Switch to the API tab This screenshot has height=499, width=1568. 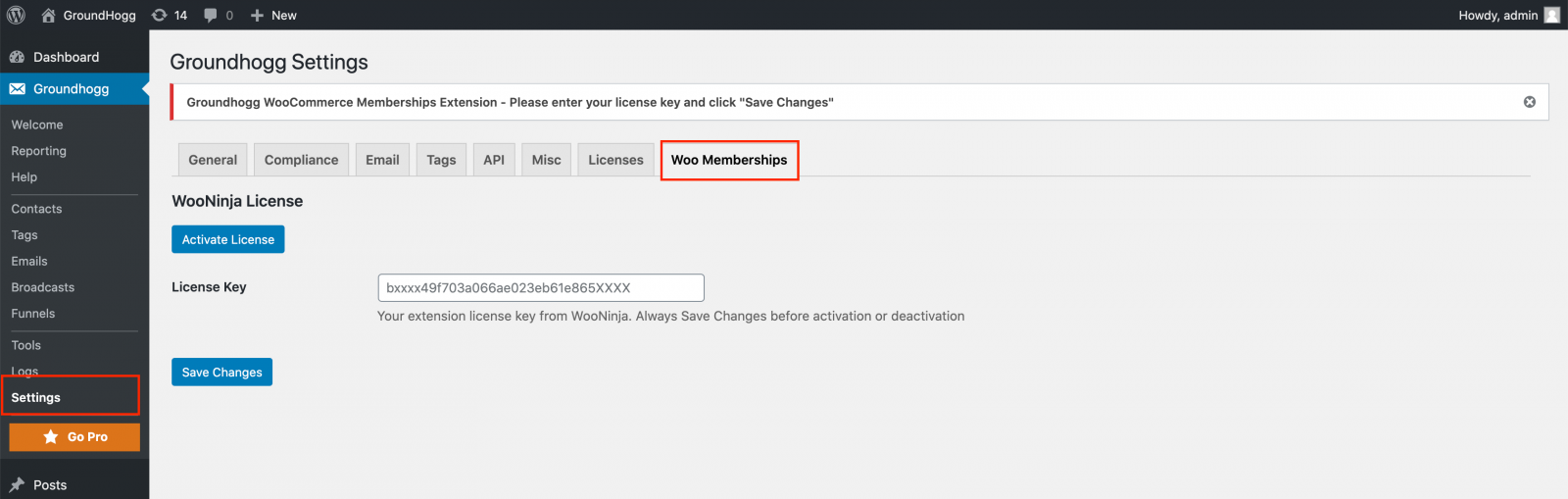(494, 160)
